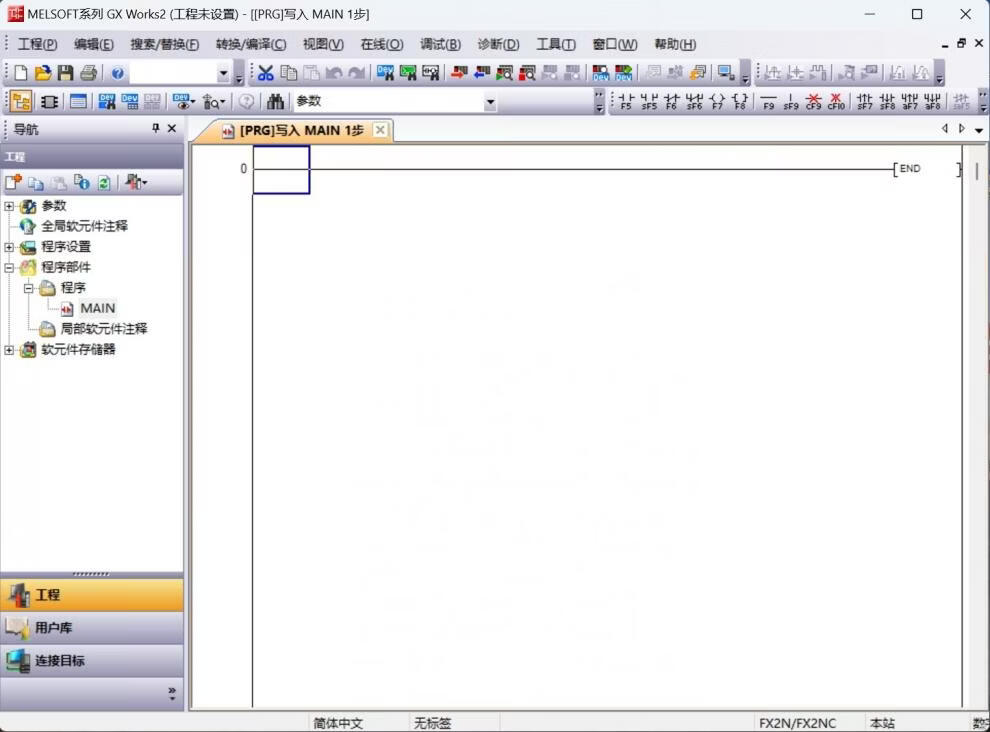Toggle the navigation window view icon
This screenshot has width=990, height=732.
pos(21,101)
